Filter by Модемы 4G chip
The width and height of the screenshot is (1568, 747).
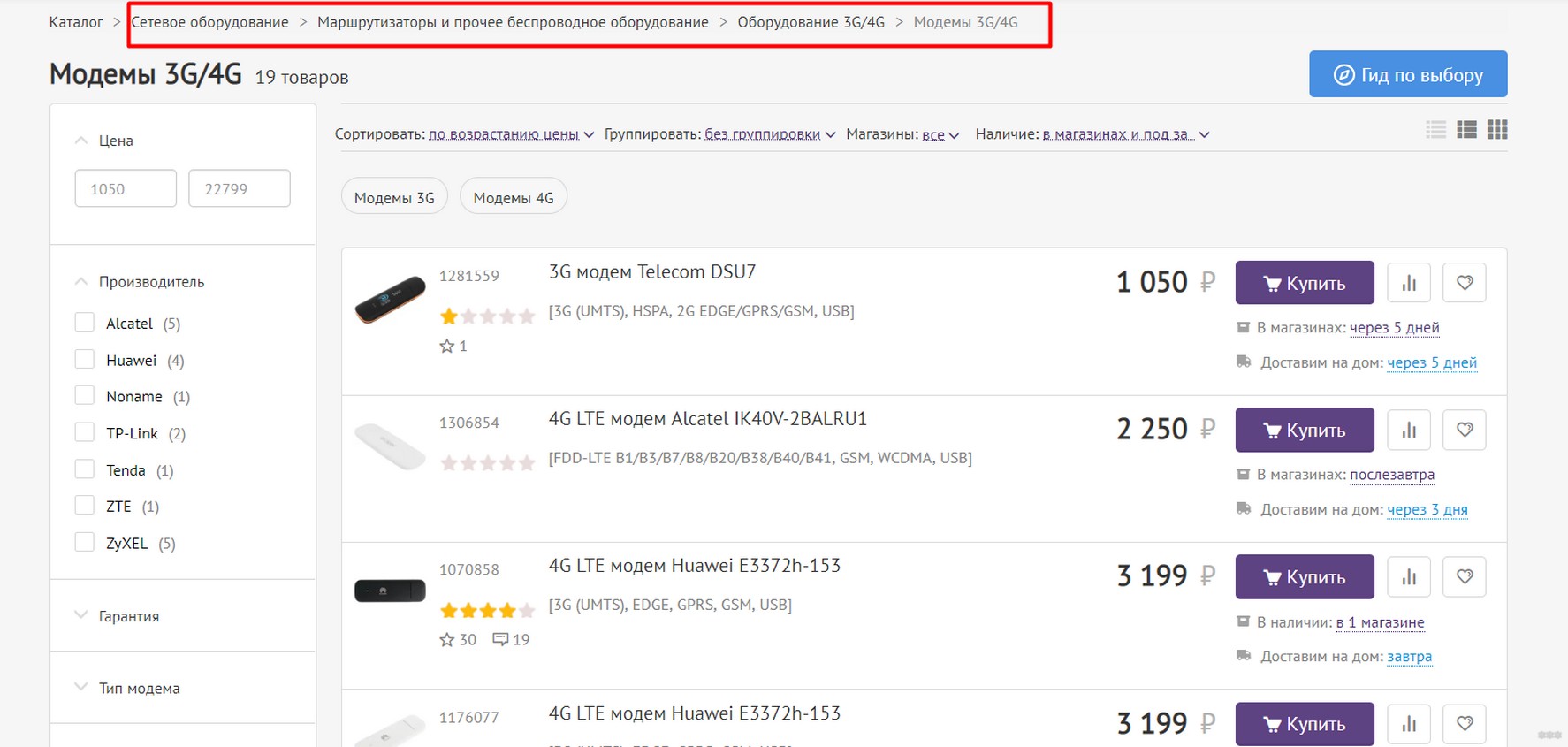[514, 196]
